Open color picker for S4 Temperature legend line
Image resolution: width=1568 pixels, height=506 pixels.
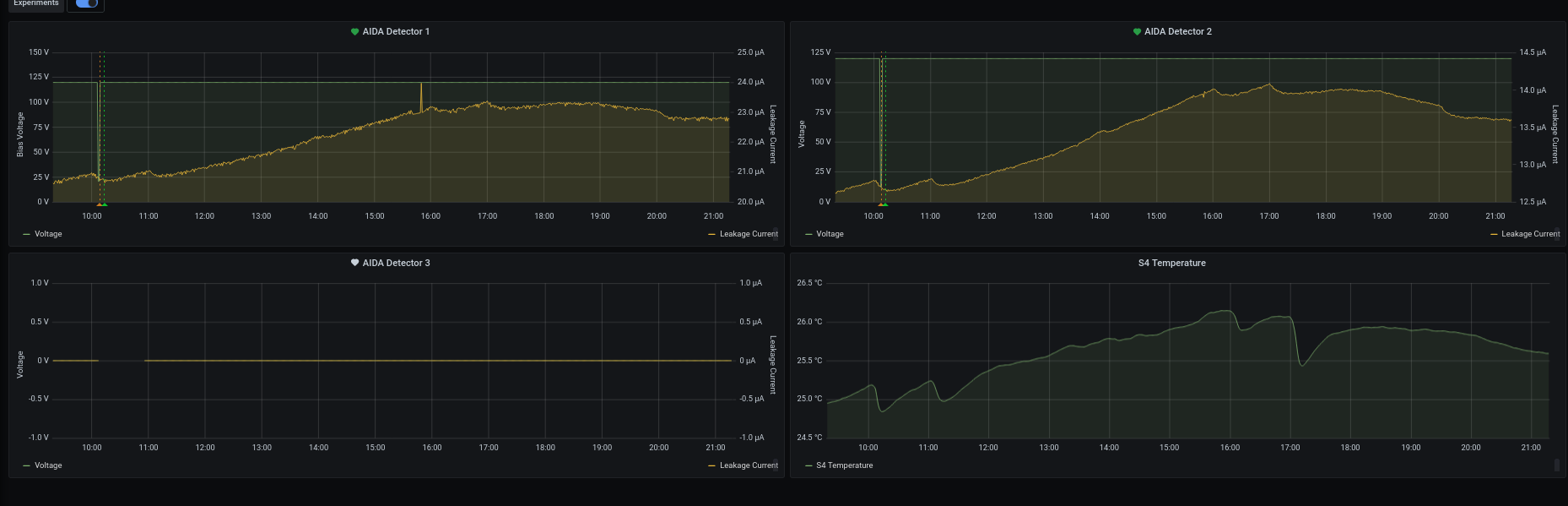[808, 465]
